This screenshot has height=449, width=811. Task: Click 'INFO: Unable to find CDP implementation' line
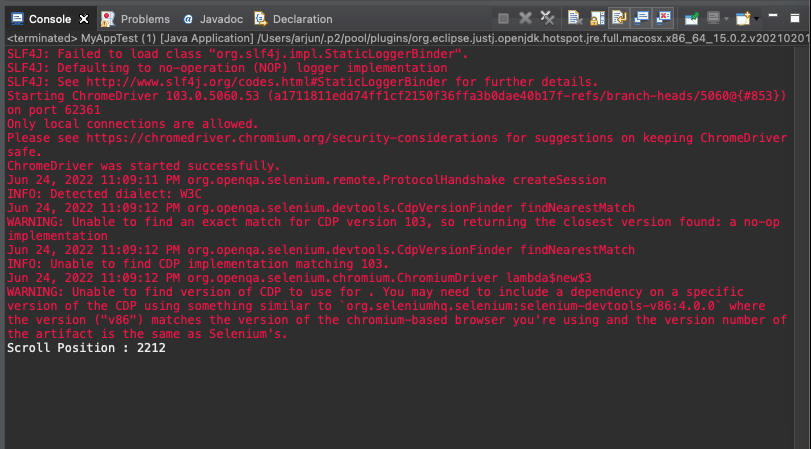(198, 264)
